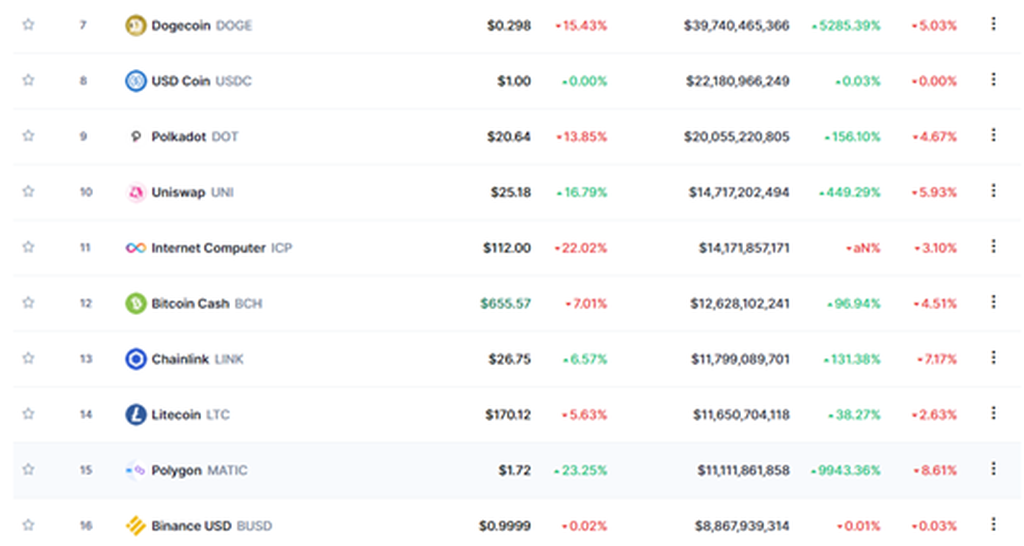This screenshot has height=546, width=1024.
Task: Click Uniswap 16.79% change value
Action: point(581,192)
